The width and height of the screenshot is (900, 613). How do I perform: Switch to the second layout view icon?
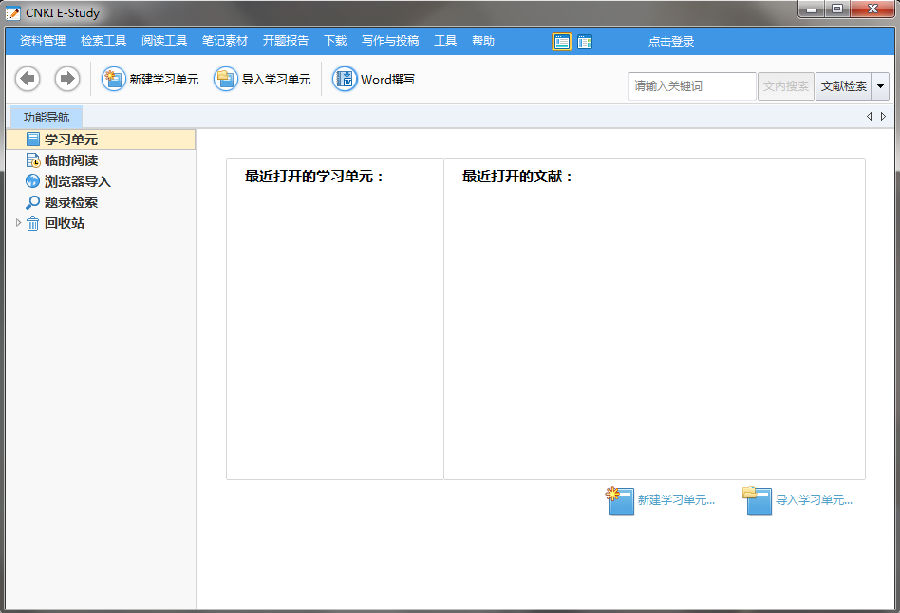[584, 41]
